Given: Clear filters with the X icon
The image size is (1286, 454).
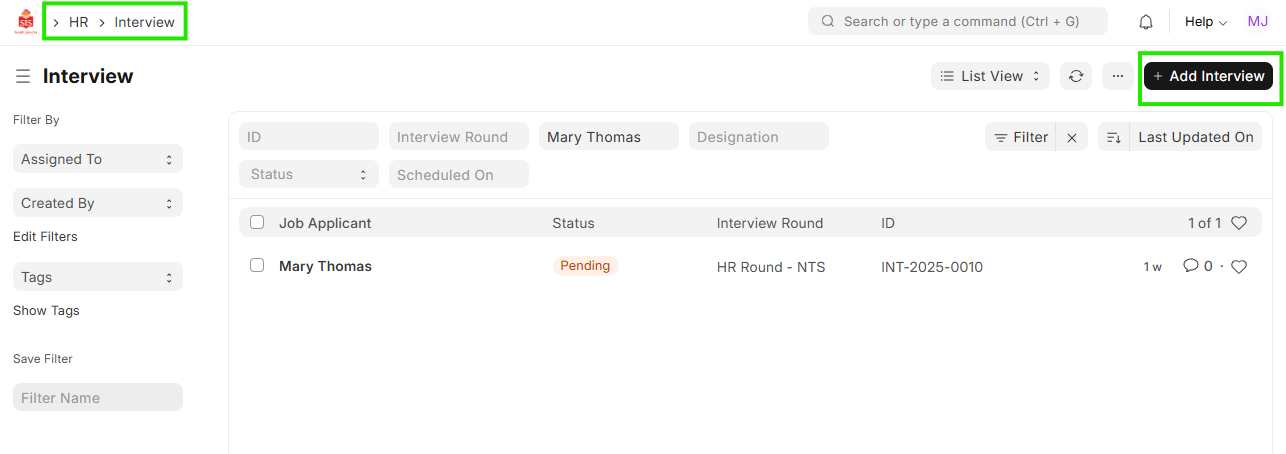Looking at the screenshot, I should [1072, 138].
